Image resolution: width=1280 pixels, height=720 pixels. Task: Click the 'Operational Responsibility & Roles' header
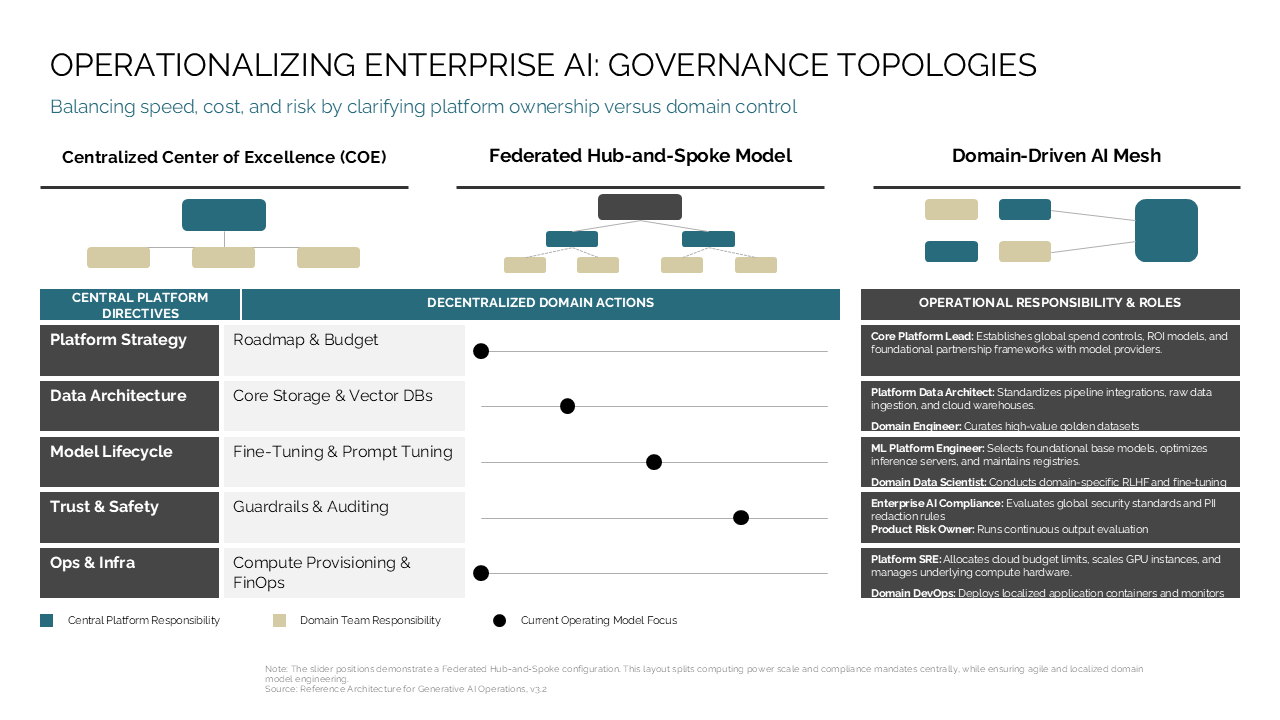[x=1050, y=303]
